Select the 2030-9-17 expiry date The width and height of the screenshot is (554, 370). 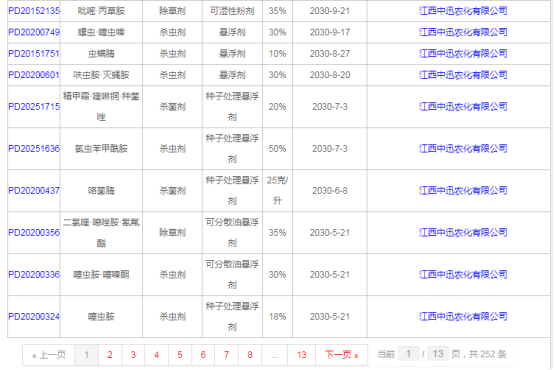click(330, 32)
